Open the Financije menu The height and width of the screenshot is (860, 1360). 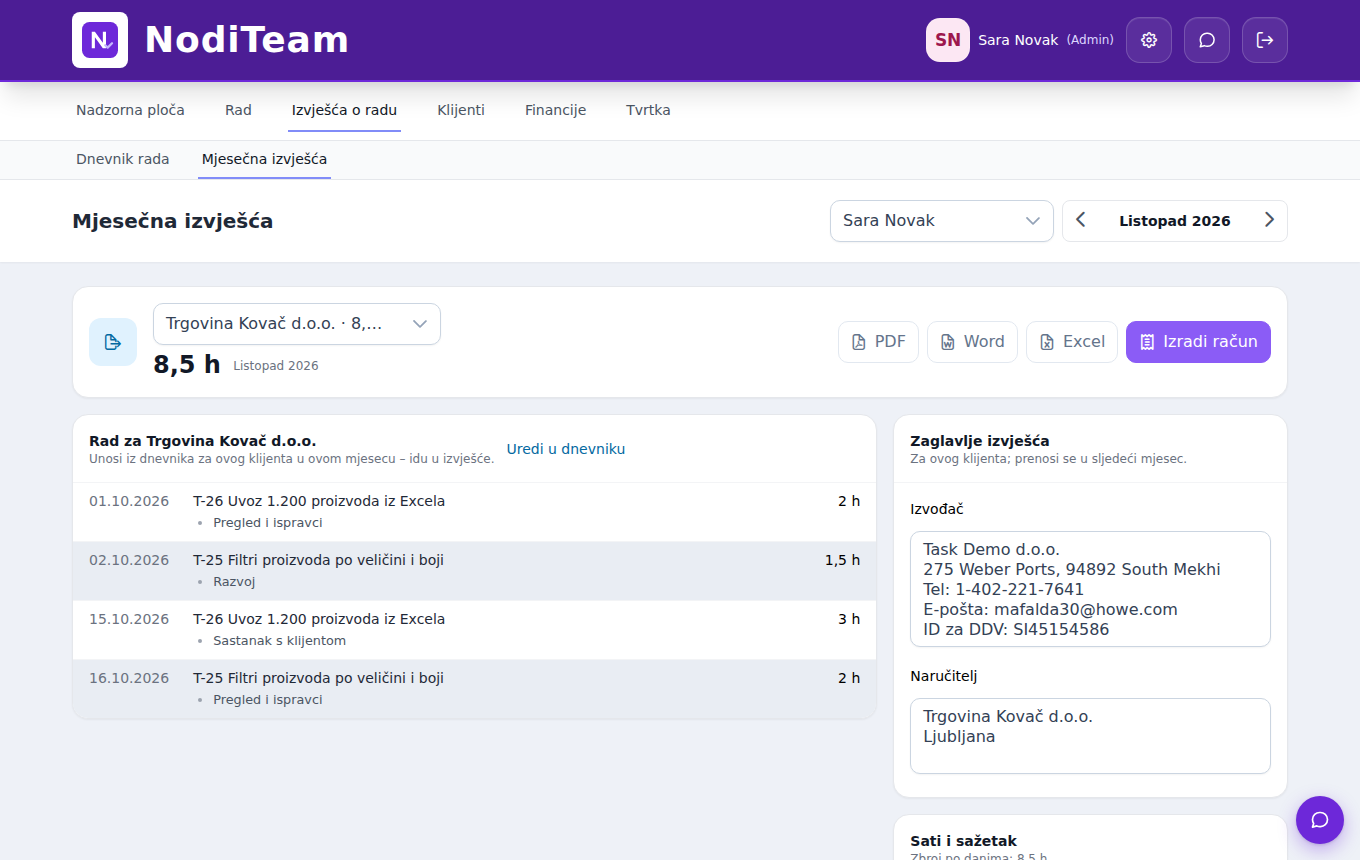tap(555, 110)
